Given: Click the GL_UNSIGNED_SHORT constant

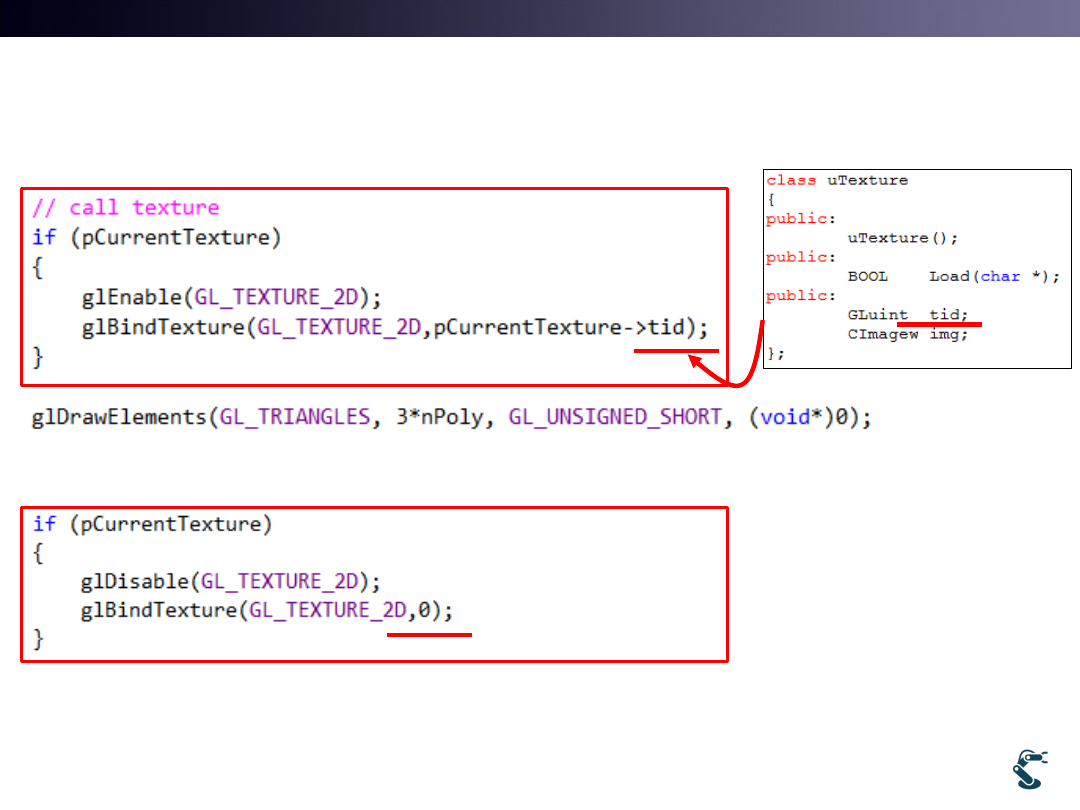Looking at the screenshot, I should point(615,417).
